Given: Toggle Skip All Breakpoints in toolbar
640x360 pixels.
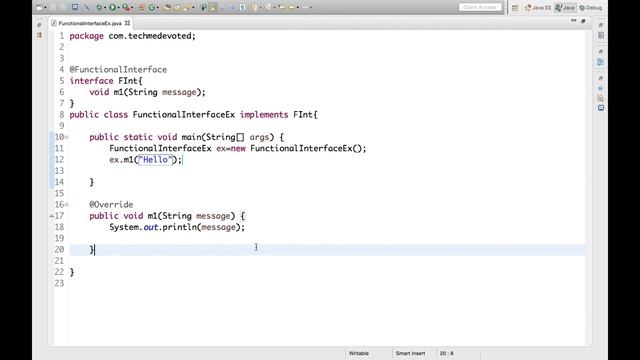Looking at the screenshot, I should coord(87,7).
